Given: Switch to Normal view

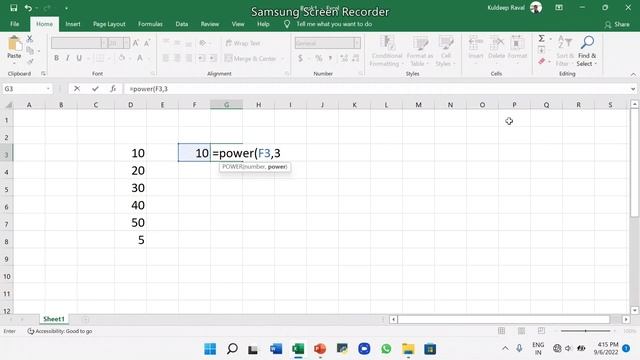Looking at the screenshot, I should 501,331.
